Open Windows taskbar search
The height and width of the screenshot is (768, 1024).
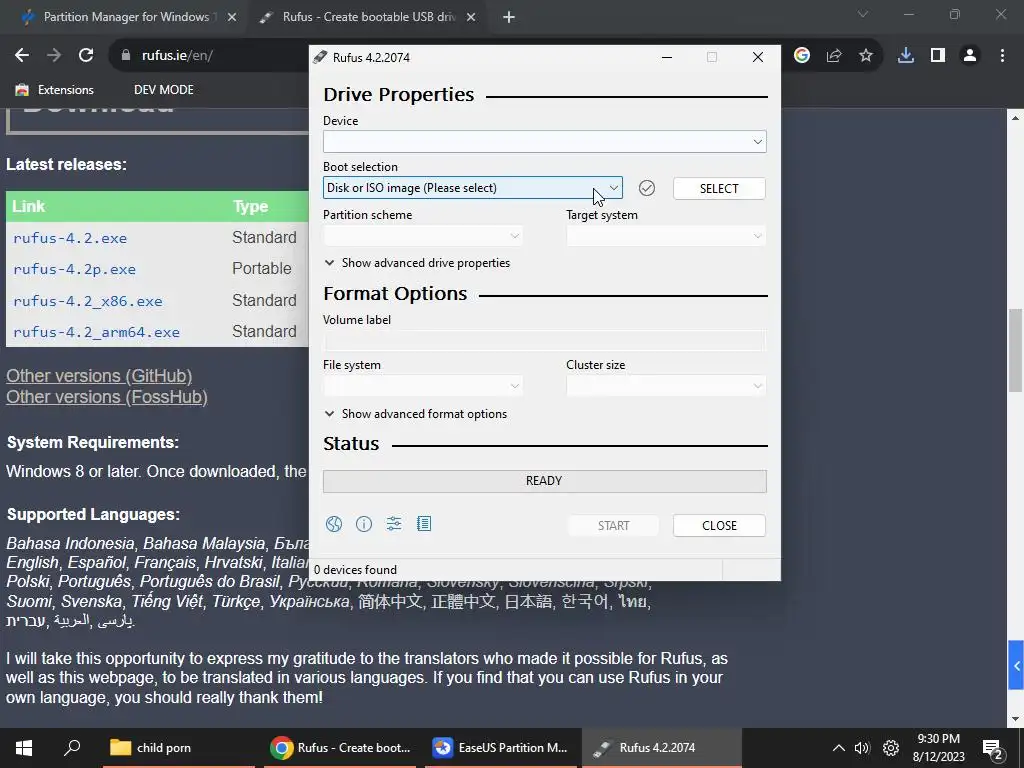pos(72,748)
